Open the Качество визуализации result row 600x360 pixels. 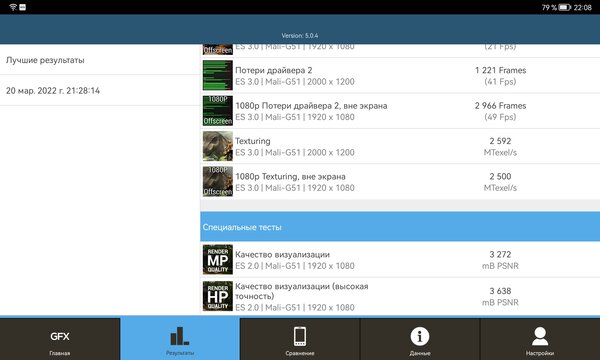[400, 260]
